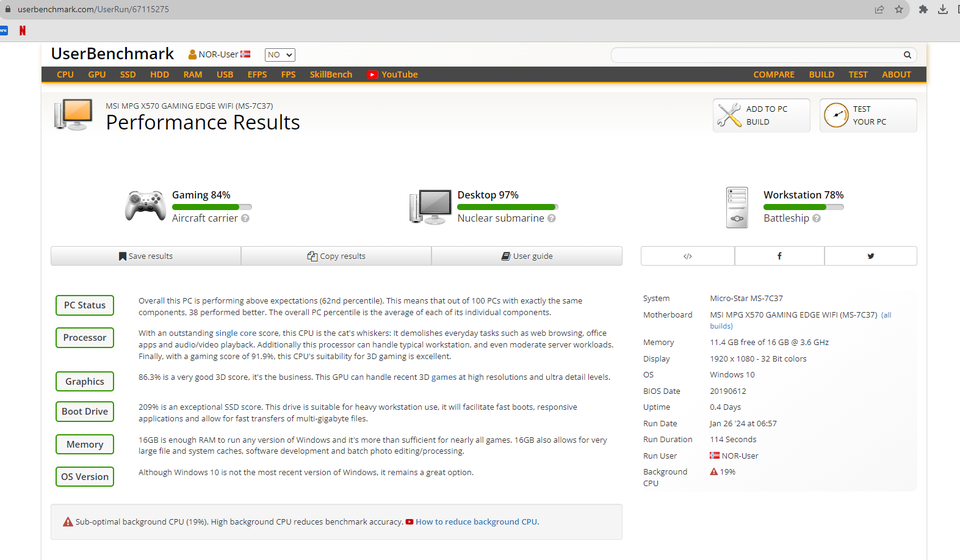Click the Desktop 97% progress bar
The image size is (960, 560).
(x=508, y=207)
